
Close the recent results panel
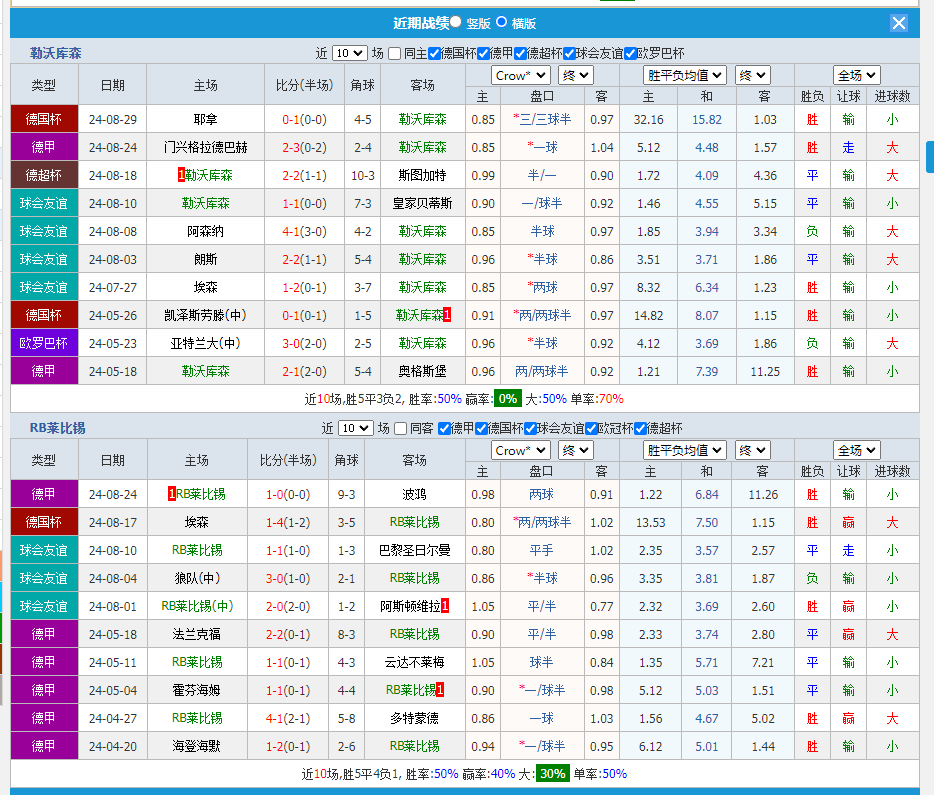899,23
